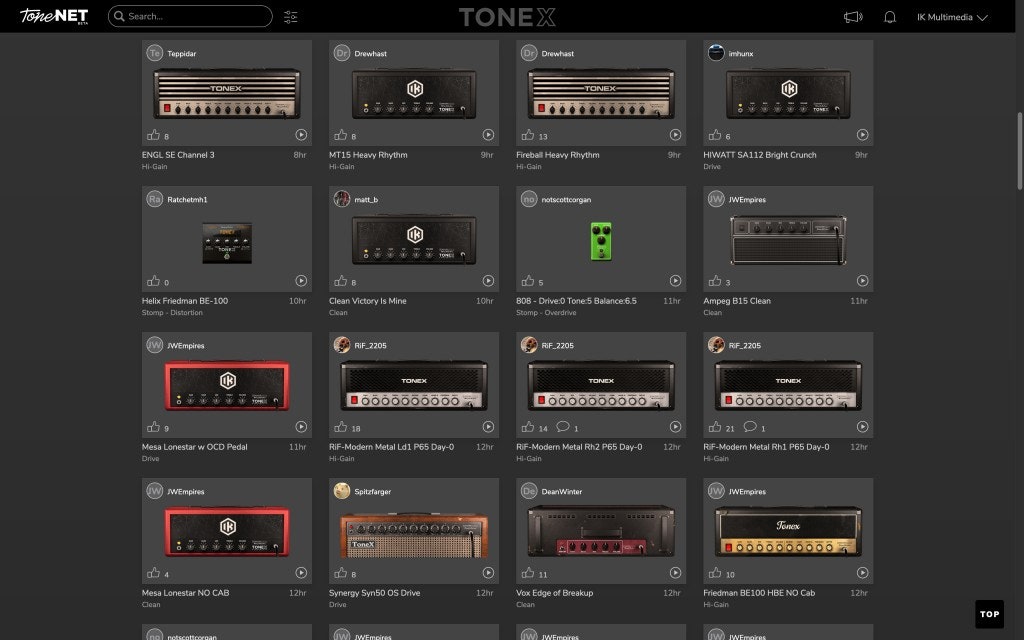Viewport: 1024px width, 640px height.
Task: Play the HIWATT SA112 Bright Crunch preview
Action: (862, 135)
